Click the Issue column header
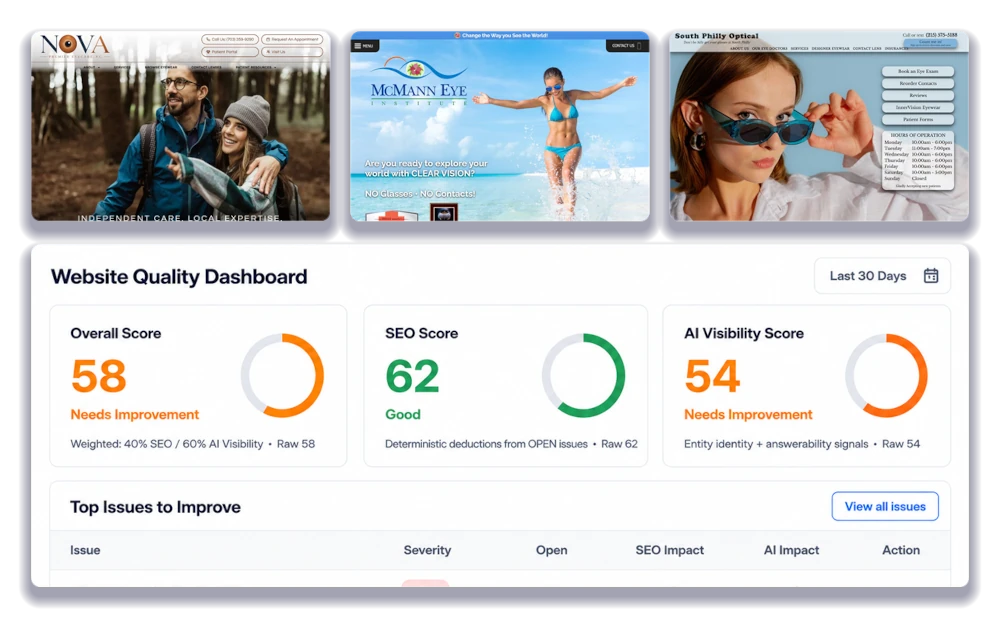The image size is (1000, 618). (x=85, y=550)
